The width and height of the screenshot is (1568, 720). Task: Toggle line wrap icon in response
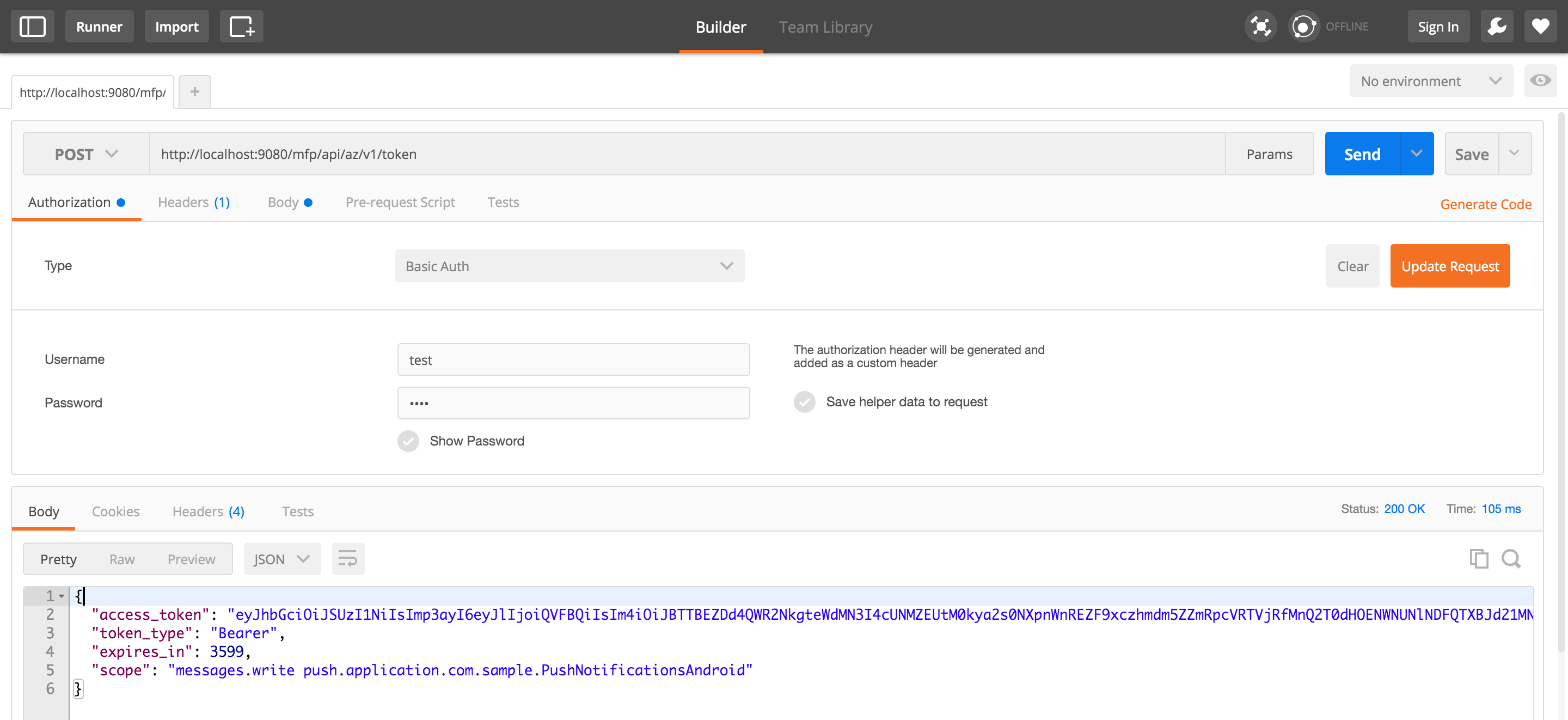347,559
